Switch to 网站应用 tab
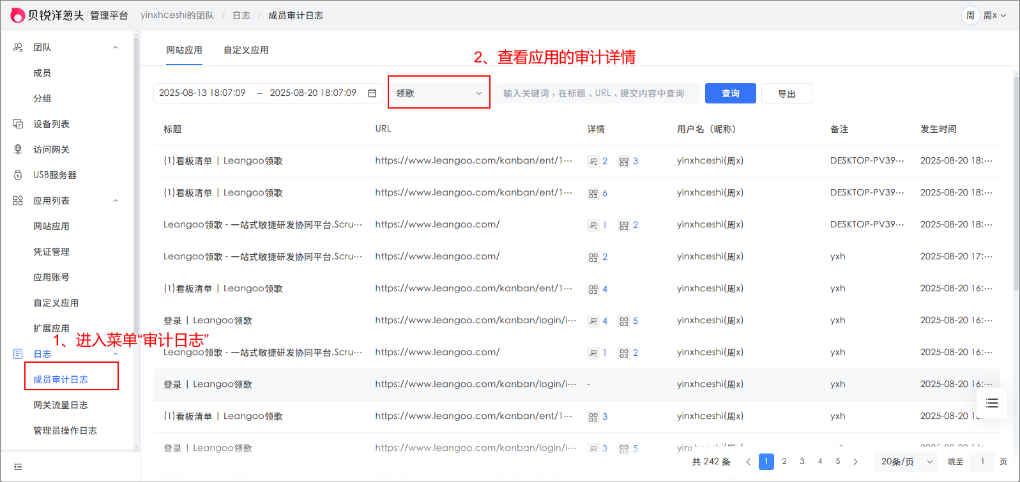This screenshot has height=482, width=1020. 184,50
